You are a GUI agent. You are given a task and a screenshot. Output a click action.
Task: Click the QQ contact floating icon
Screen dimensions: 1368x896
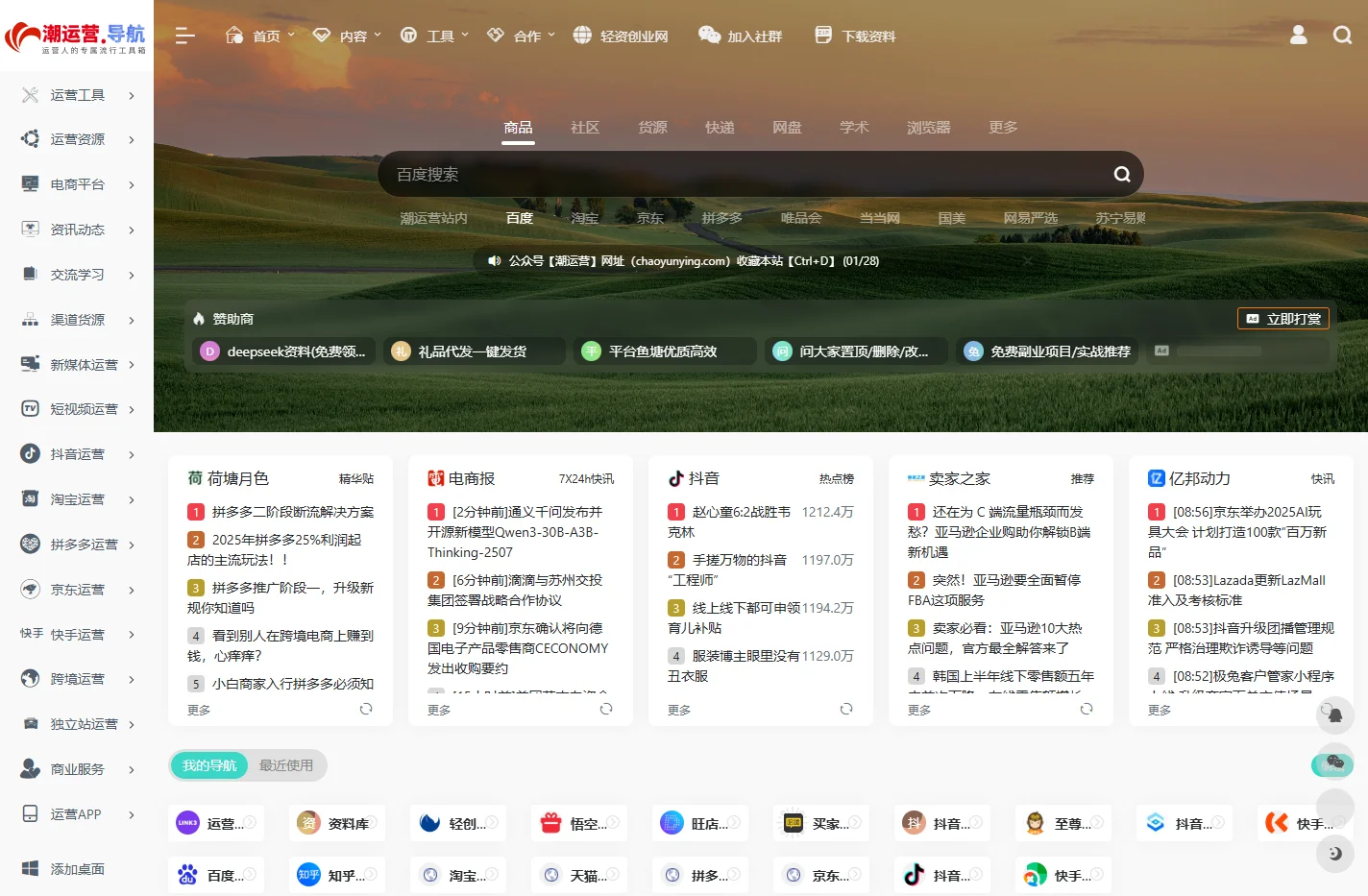tap(1334, 714)
